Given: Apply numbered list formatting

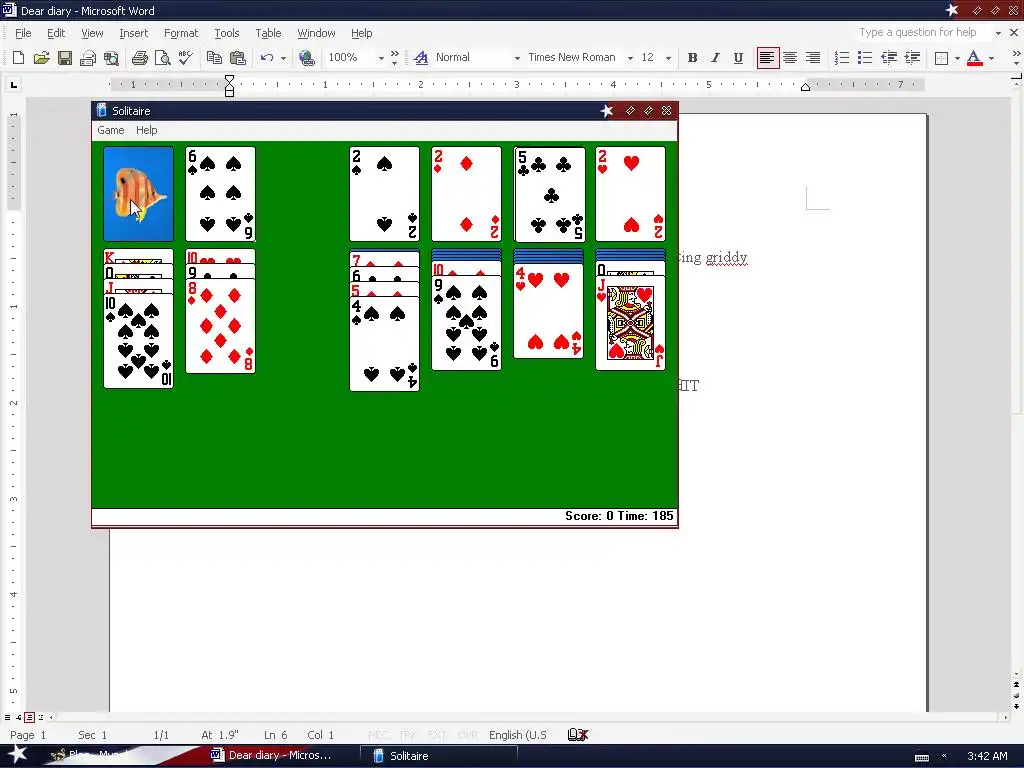Looking at the screenshot, I should pyautogui.click(x=842, y=58).
